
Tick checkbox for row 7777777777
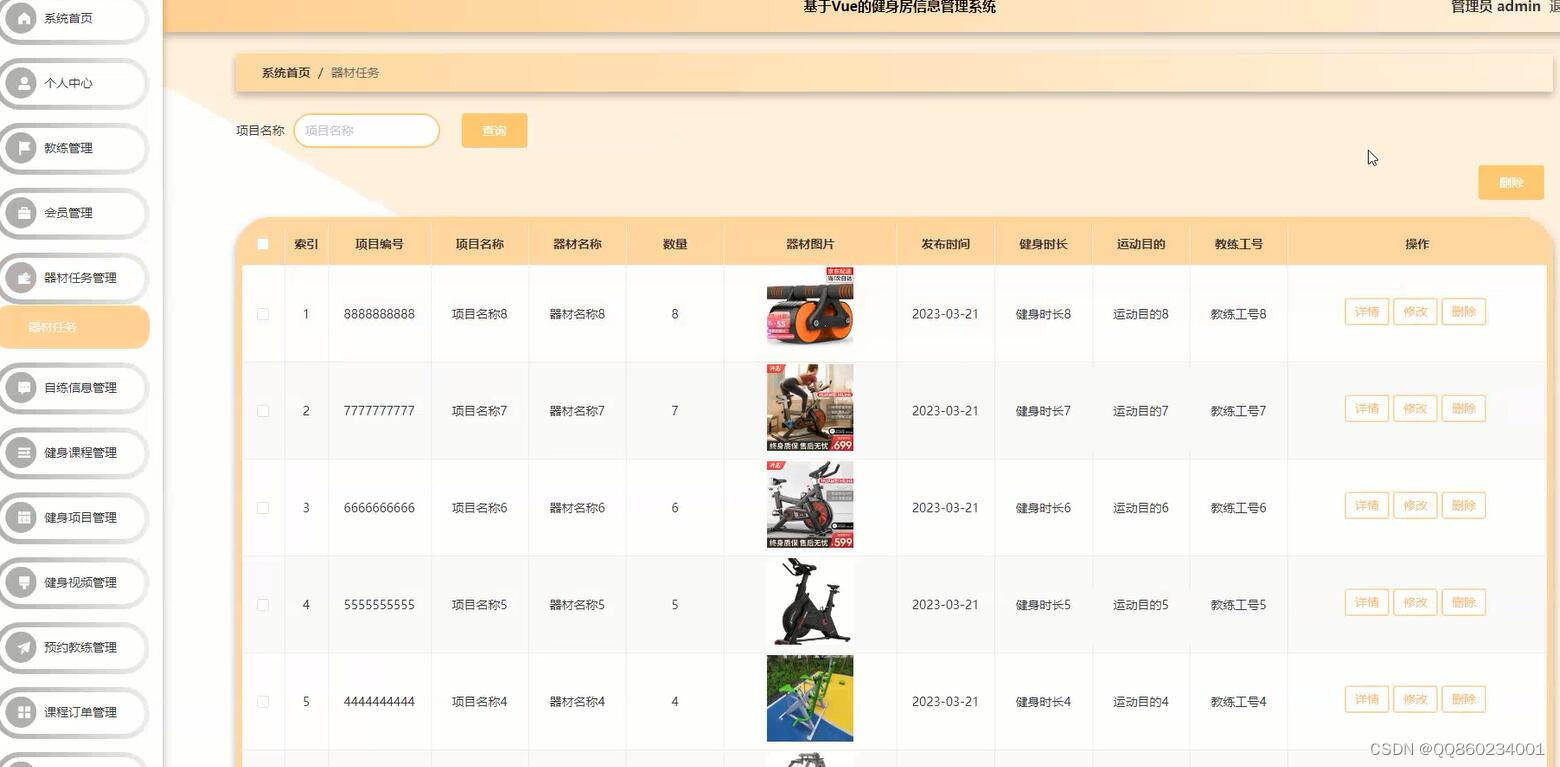coord(263,411)
